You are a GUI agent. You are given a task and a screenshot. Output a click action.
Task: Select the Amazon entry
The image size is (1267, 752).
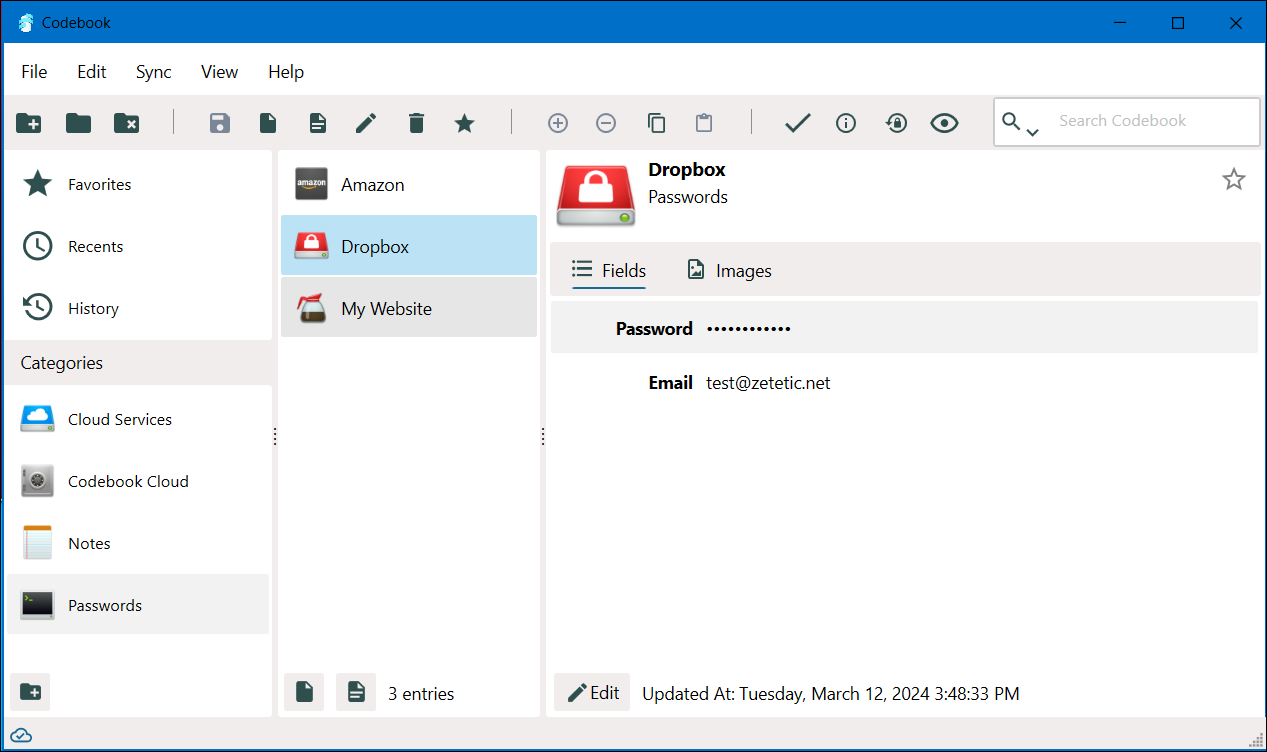pos(409,184)
